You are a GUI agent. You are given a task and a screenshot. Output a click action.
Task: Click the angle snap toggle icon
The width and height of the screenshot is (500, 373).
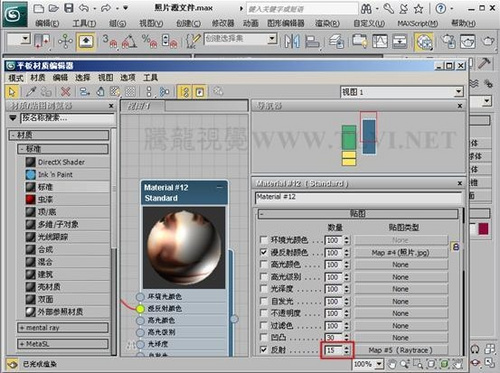tap(129, 42)
